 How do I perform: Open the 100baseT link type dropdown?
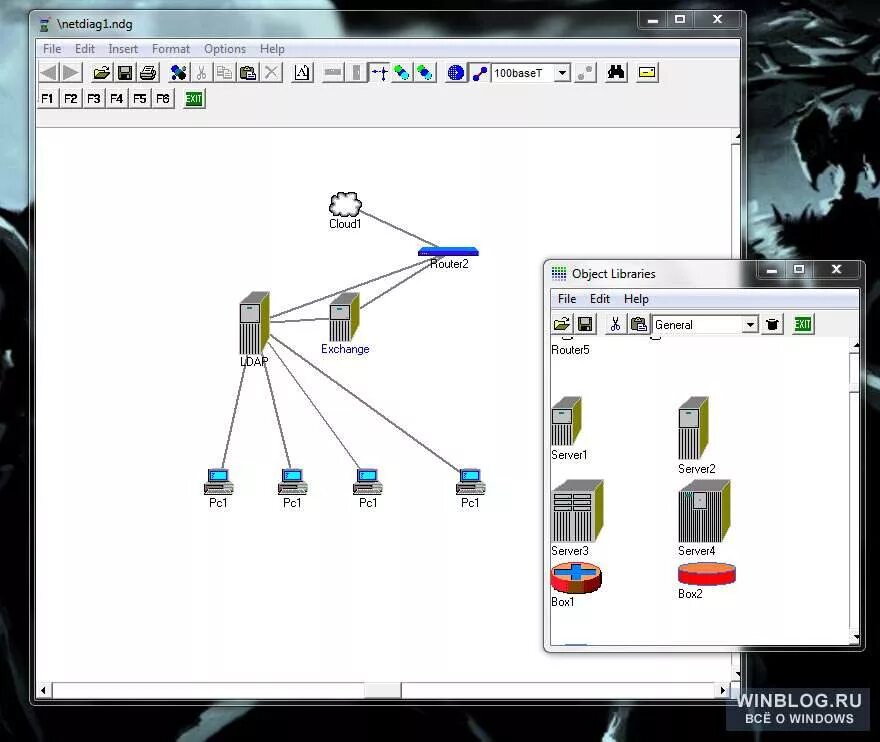562,73
